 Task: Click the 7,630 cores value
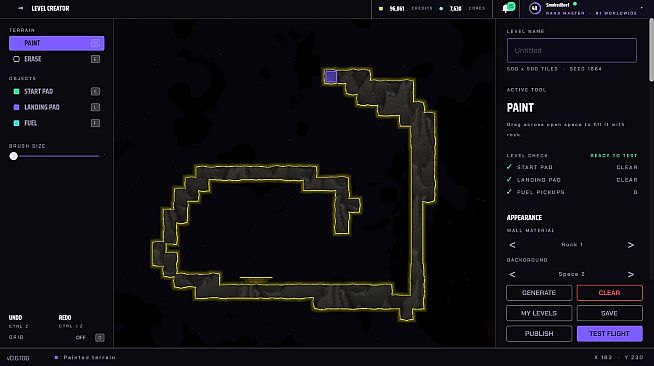coord(455,8)
